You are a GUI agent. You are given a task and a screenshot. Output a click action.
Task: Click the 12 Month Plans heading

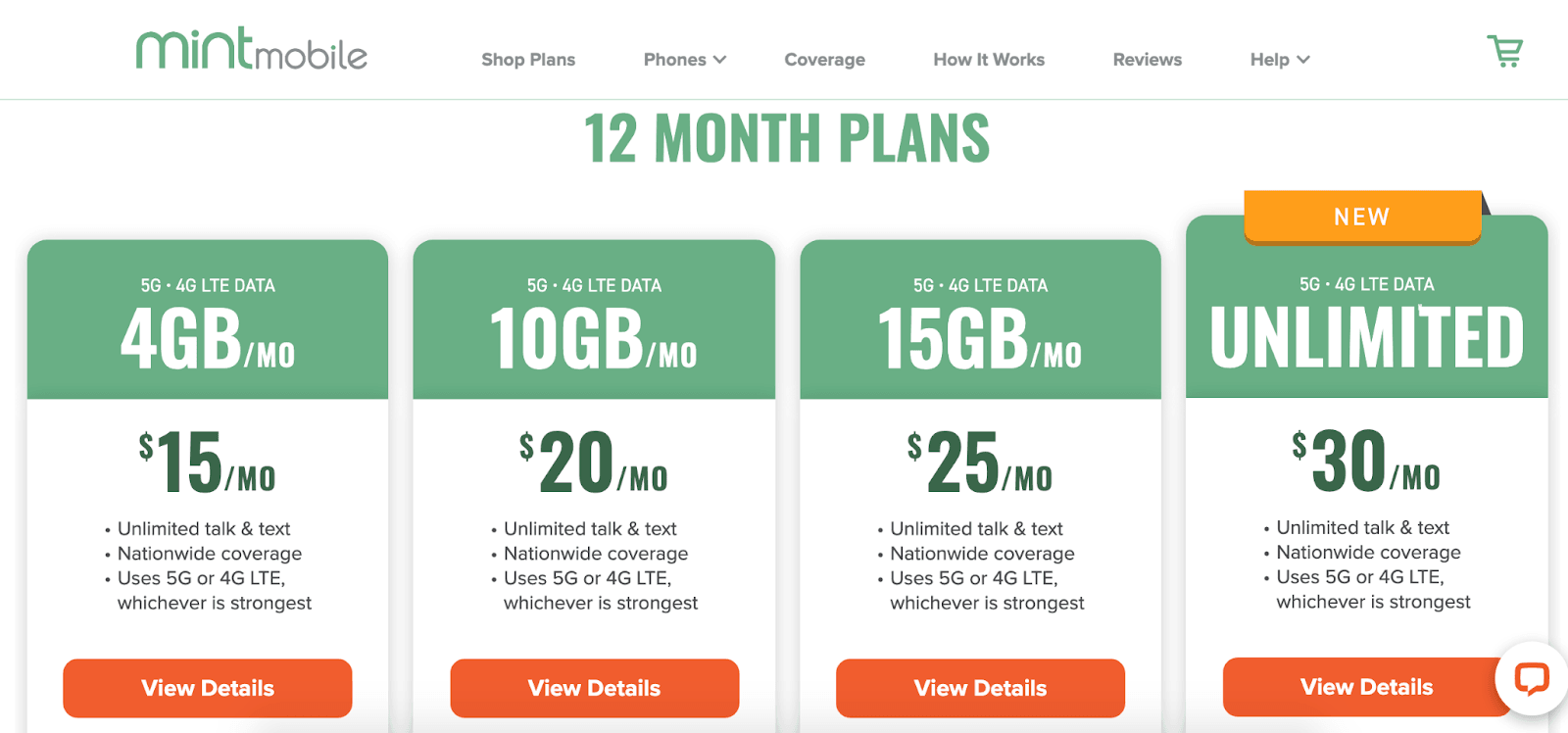pyautogui.click(x=785, y=138)
